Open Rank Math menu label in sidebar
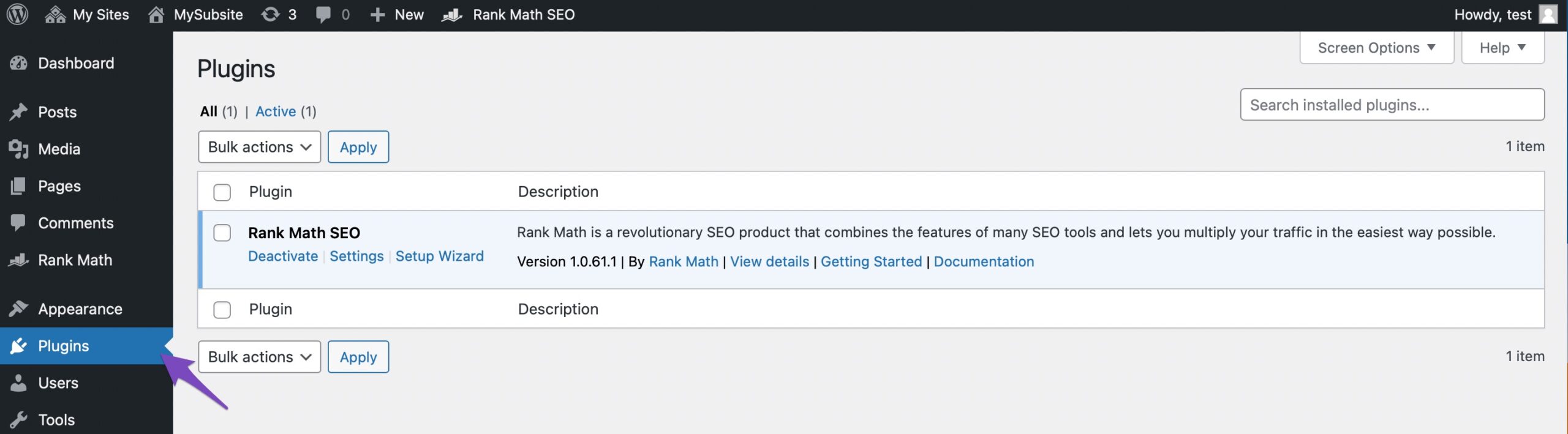 coord(75,260)
